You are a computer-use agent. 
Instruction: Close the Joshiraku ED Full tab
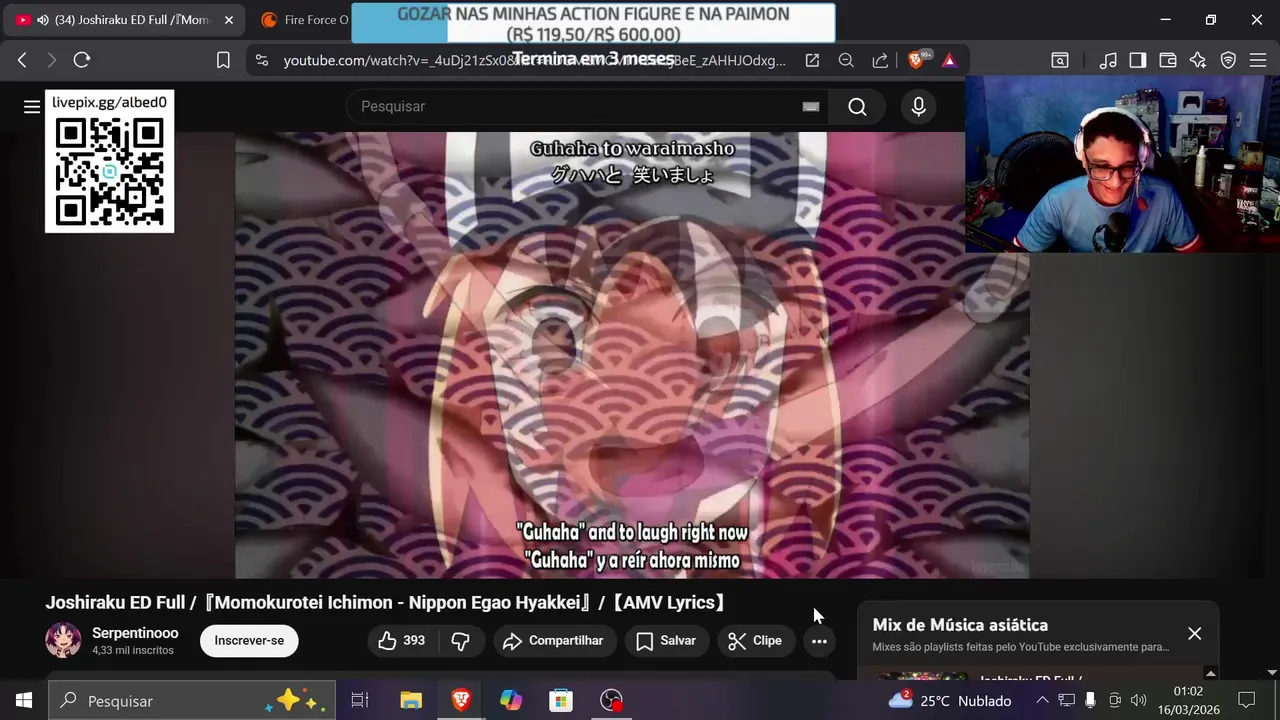229,20
